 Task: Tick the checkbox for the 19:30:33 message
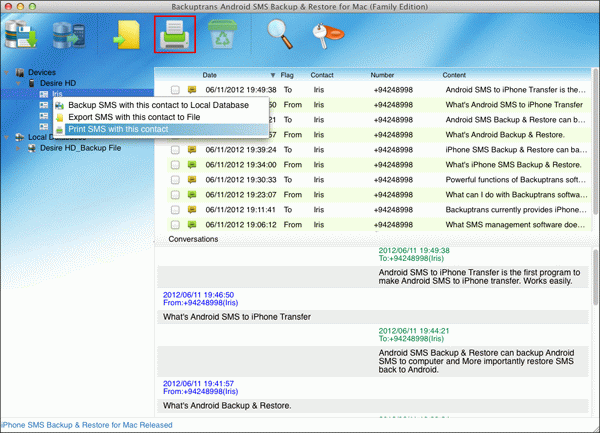[175, 180]
